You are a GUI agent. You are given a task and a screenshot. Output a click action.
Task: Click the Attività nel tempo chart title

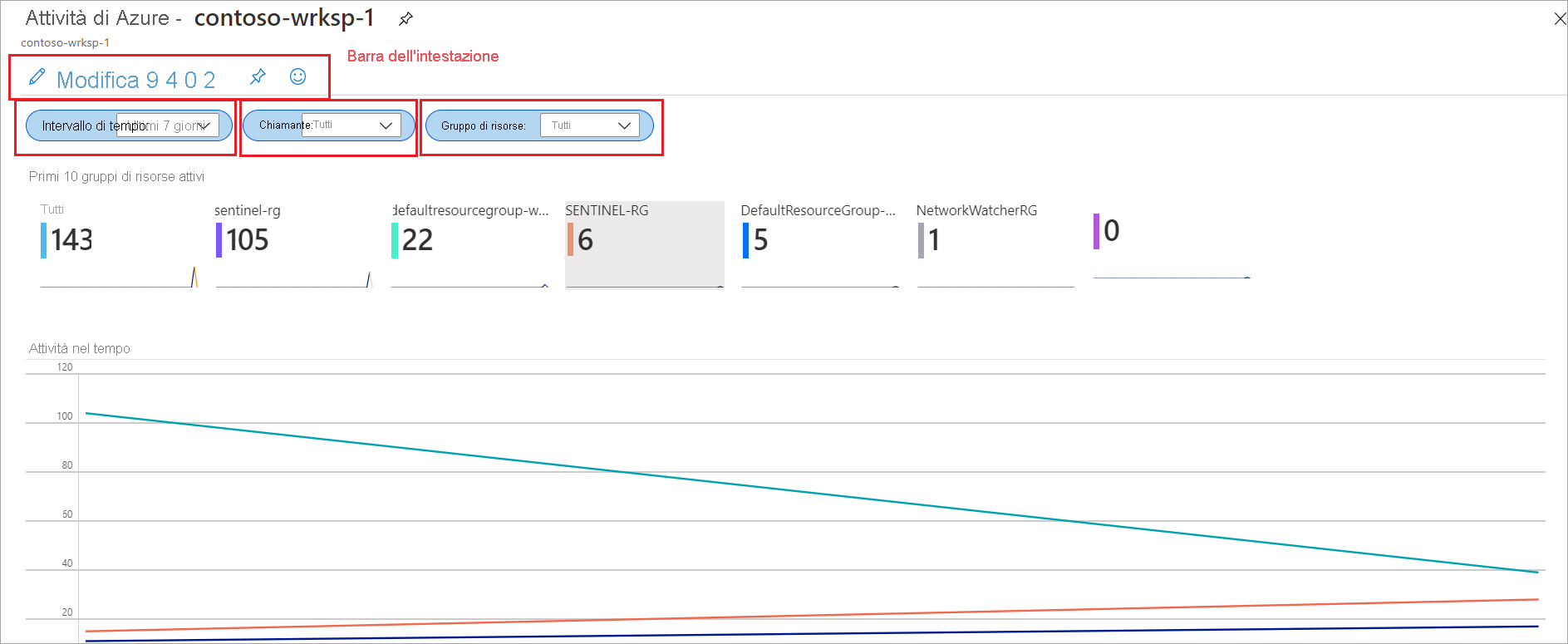pyautogui.click(x=80, y=348)
